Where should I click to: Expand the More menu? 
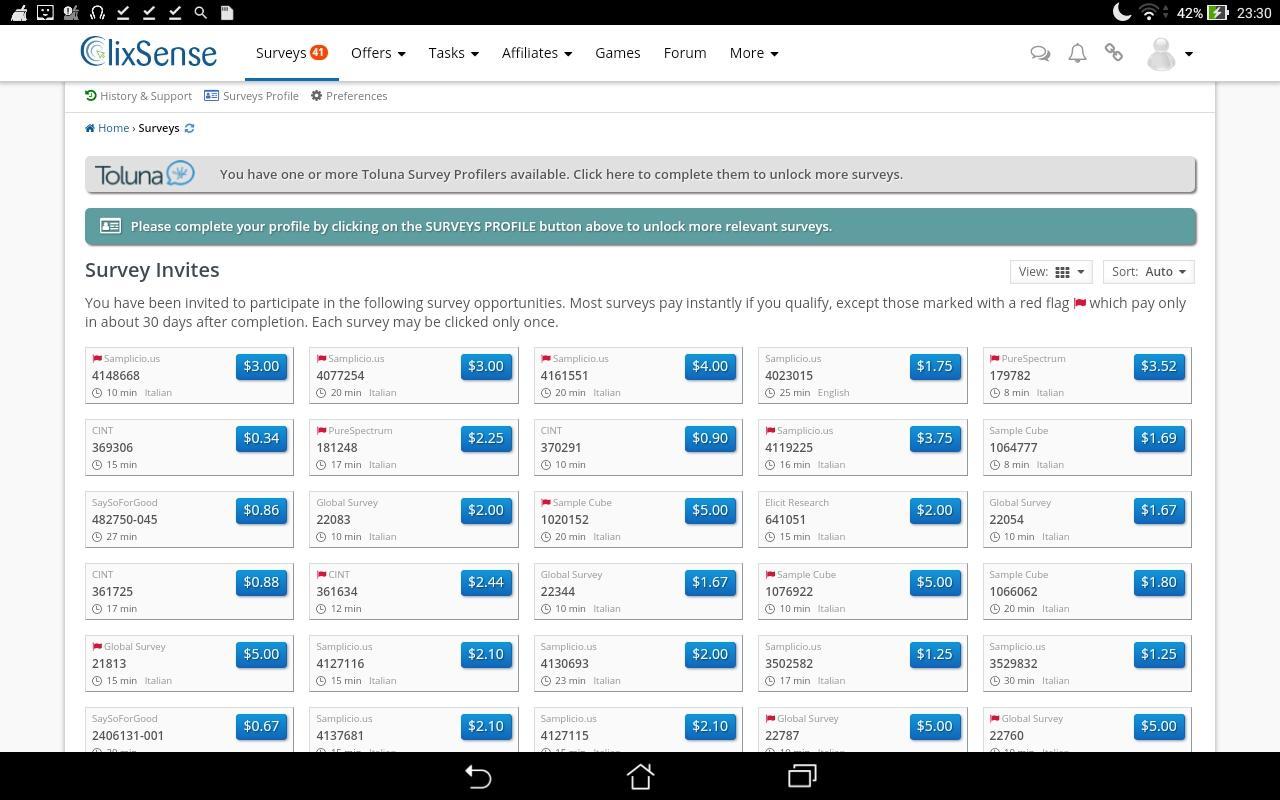754,53
